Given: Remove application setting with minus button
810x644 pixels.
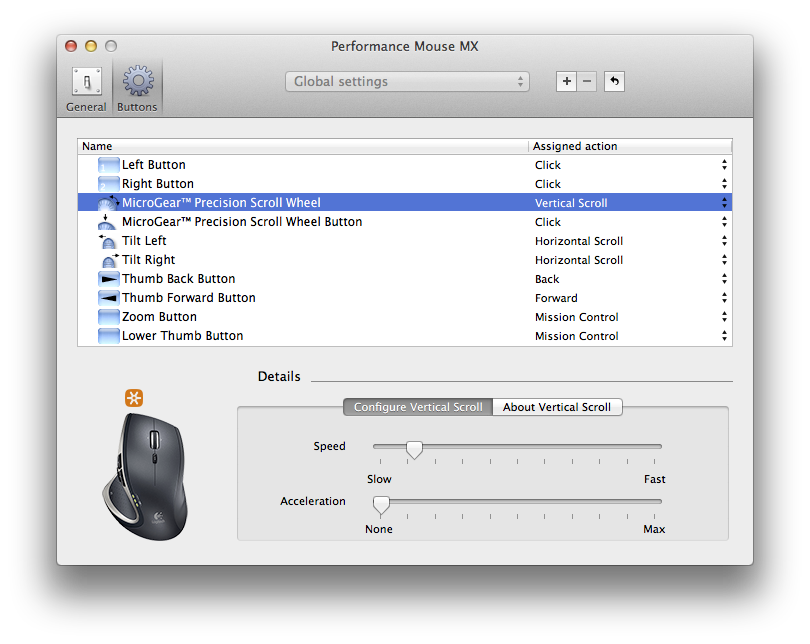Looking at the screenshot, I should [587, 81].
